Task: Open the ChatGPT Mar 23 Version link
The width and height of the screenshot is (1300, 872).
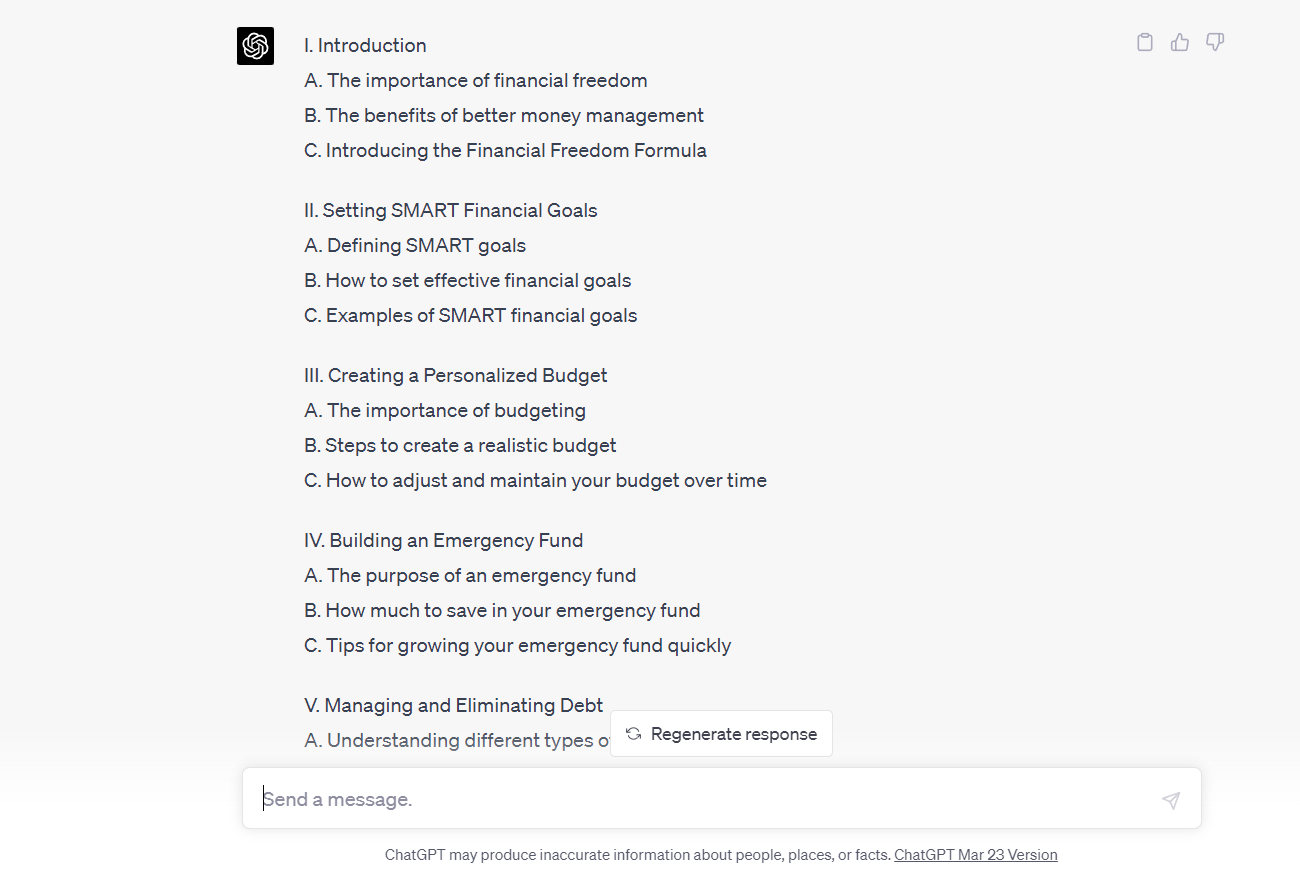Action: [976, 855]
